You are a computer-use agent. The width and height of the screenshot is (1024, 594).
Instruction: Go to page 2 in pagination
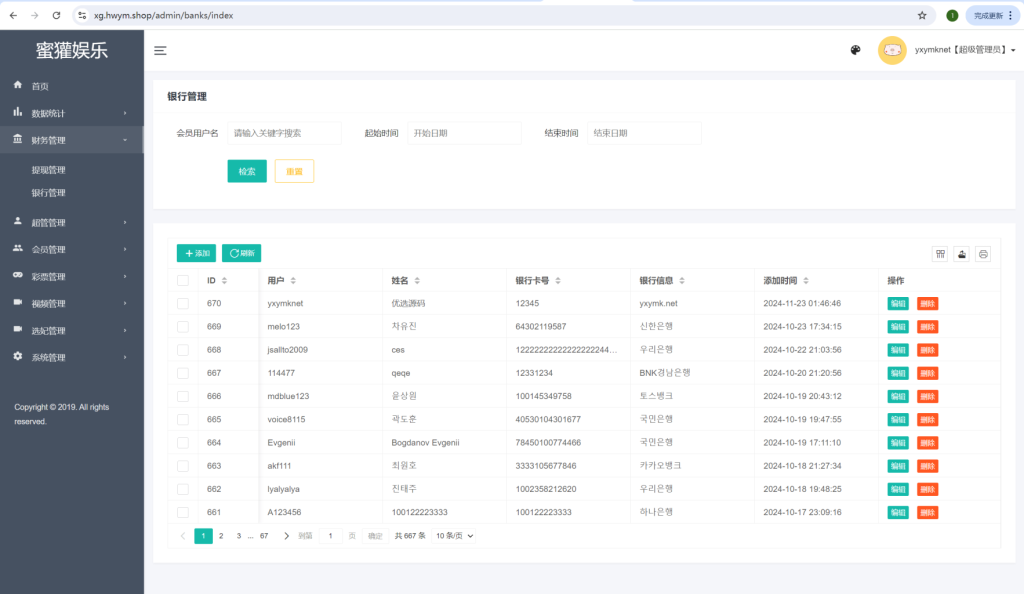(221, 536)
